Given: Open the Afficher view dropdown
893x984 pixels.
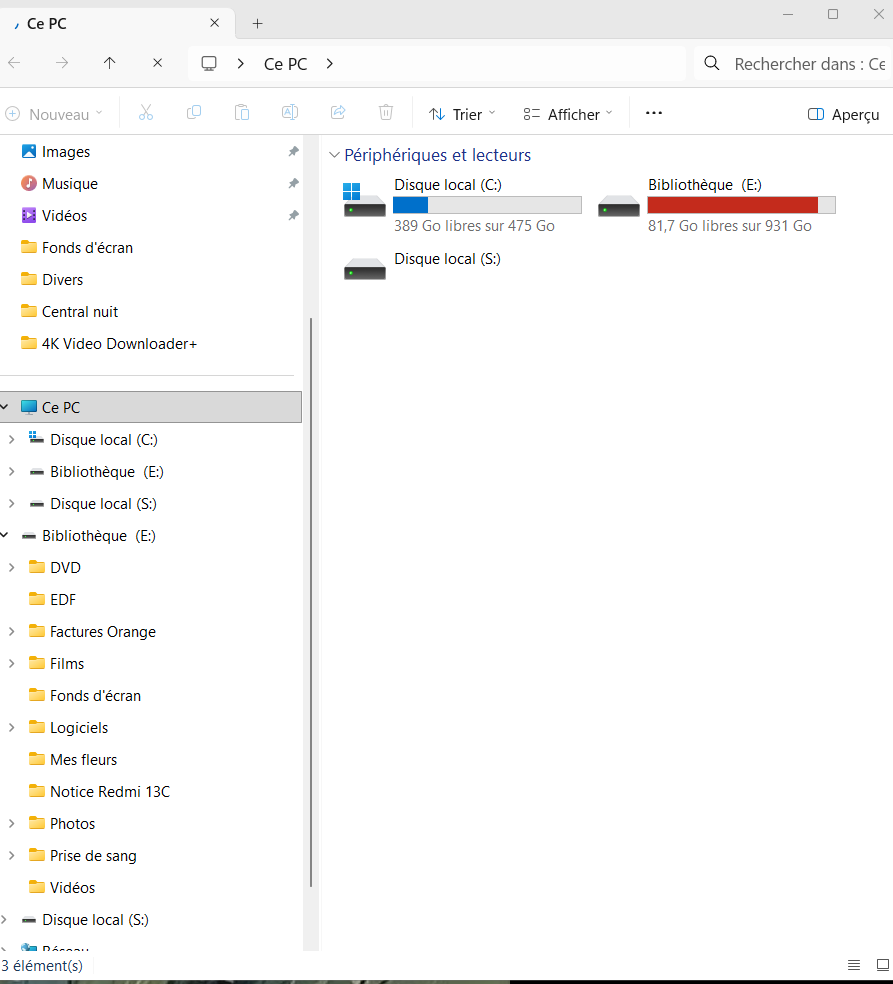Looking at the screenshot, I should 568,114.
